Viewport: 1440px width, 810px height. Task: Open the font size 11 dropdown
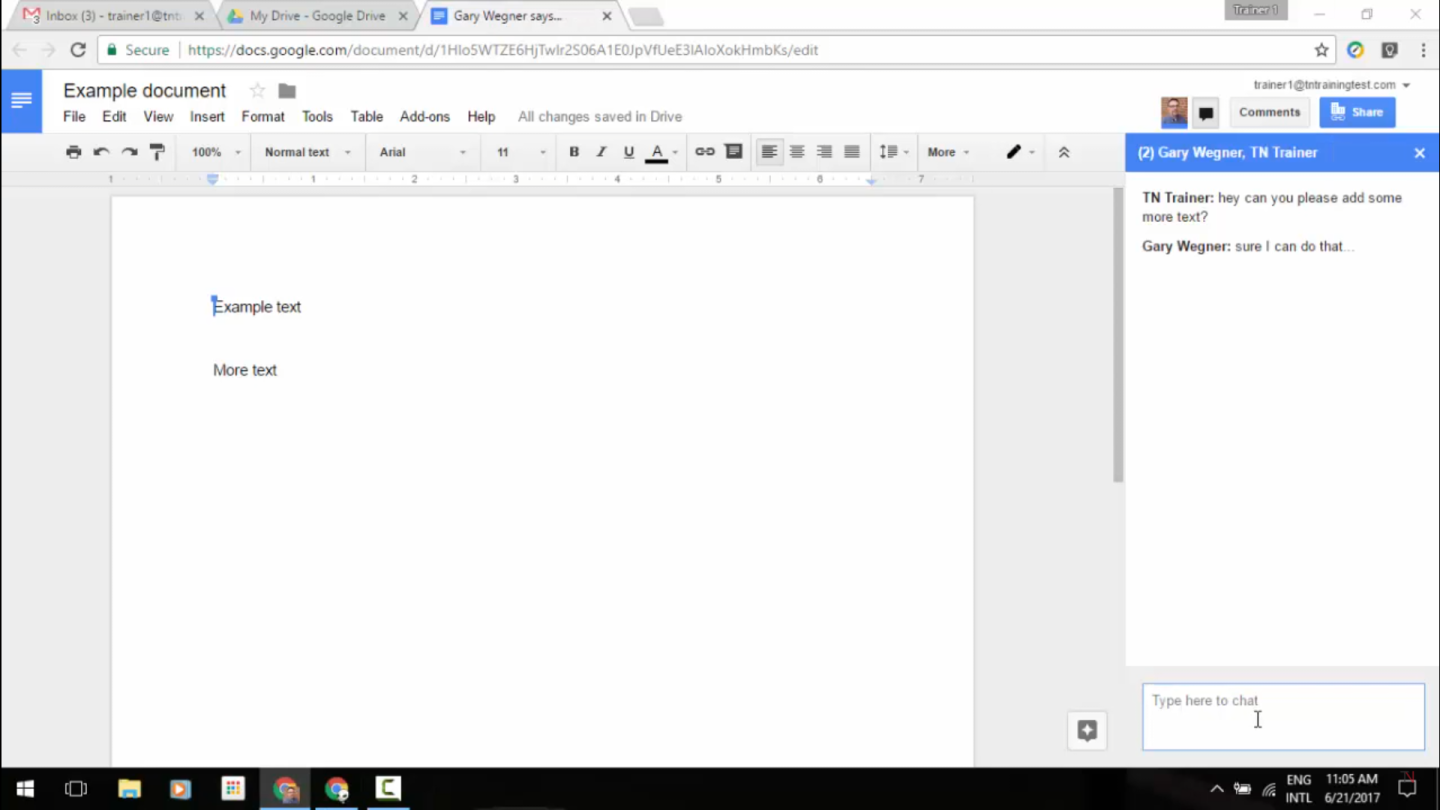coord(521,152)
